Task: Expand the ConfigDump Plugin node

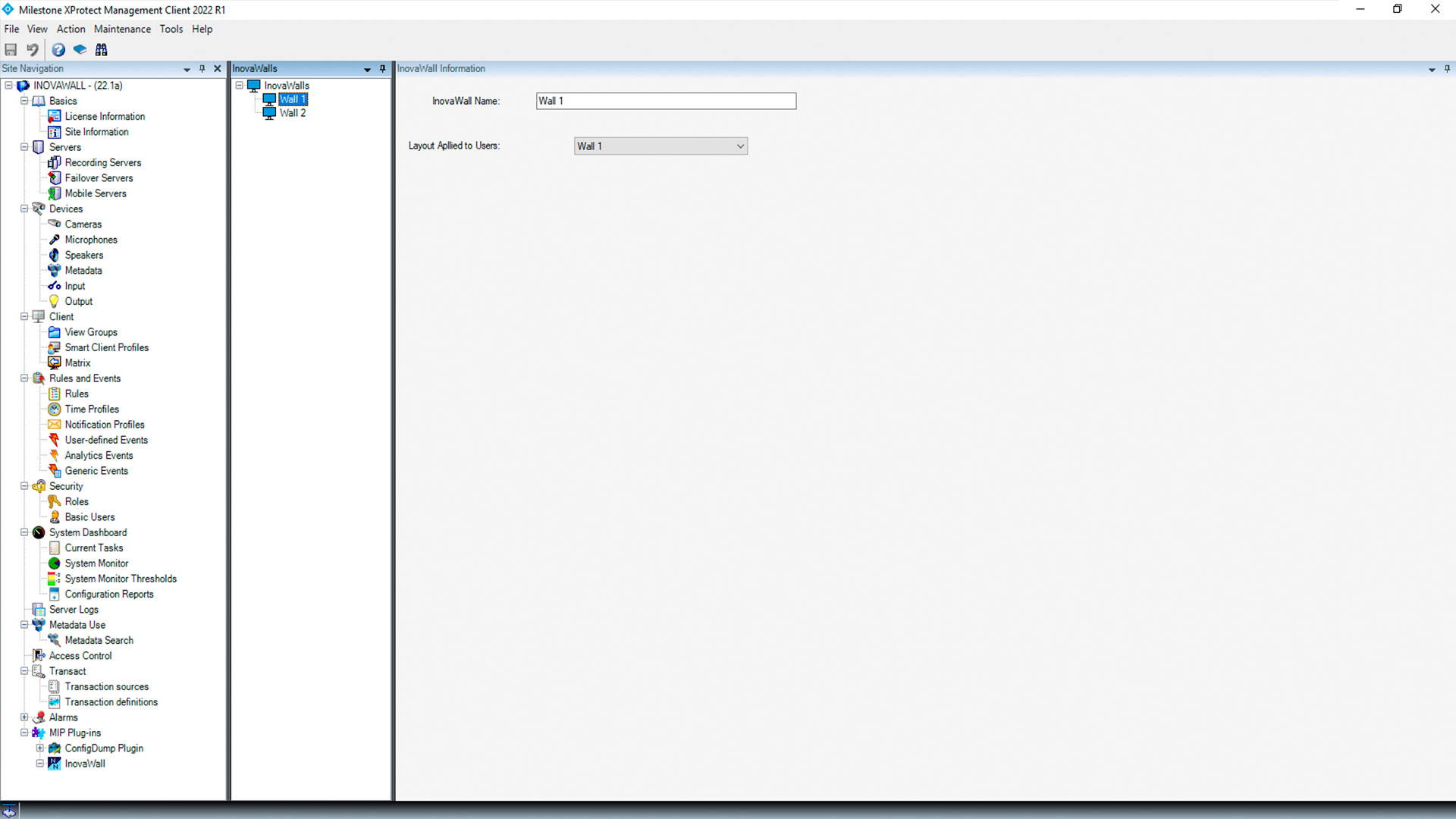Action: (39, 748)
